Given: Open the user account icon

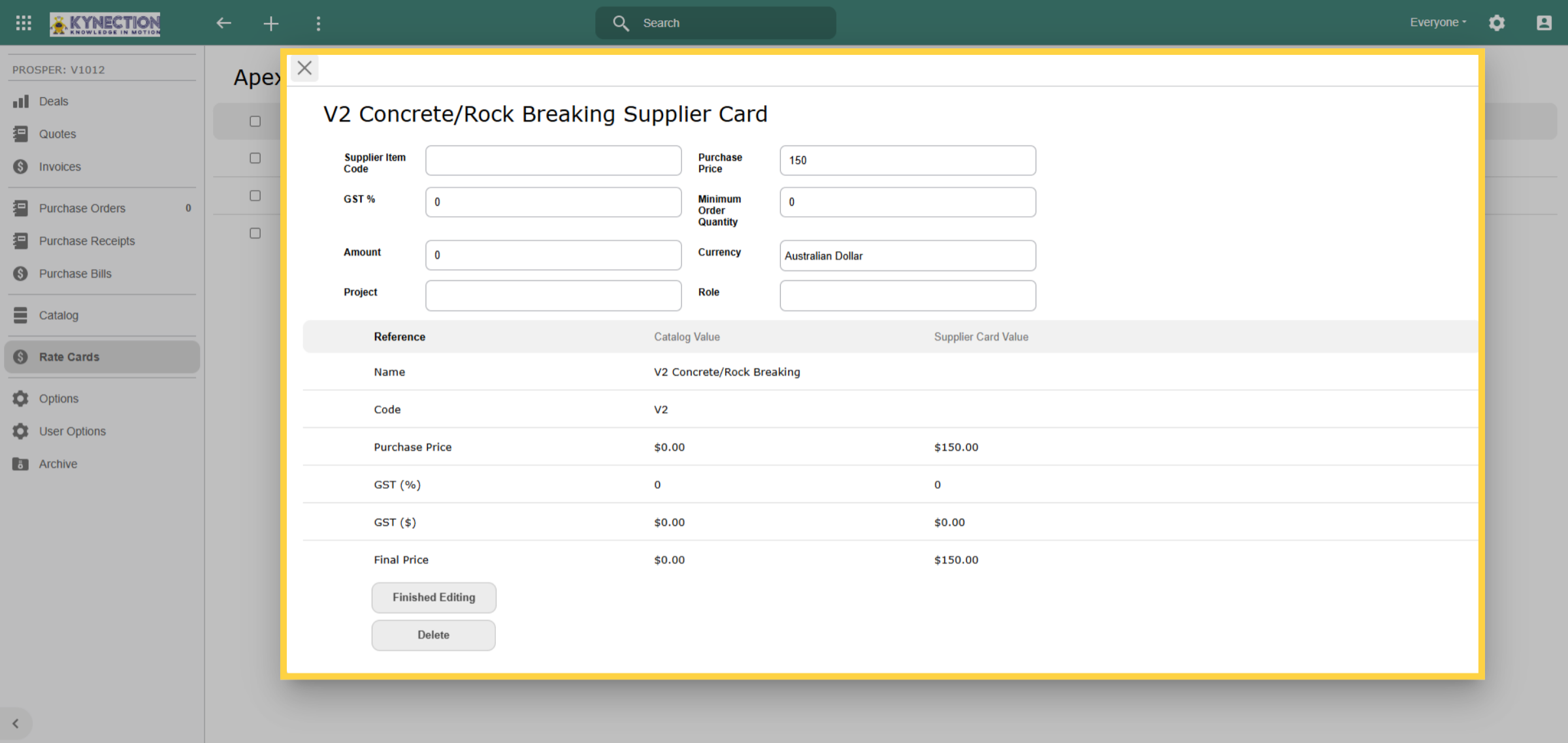Looking at the screenshot, I should coord(1544,23).
